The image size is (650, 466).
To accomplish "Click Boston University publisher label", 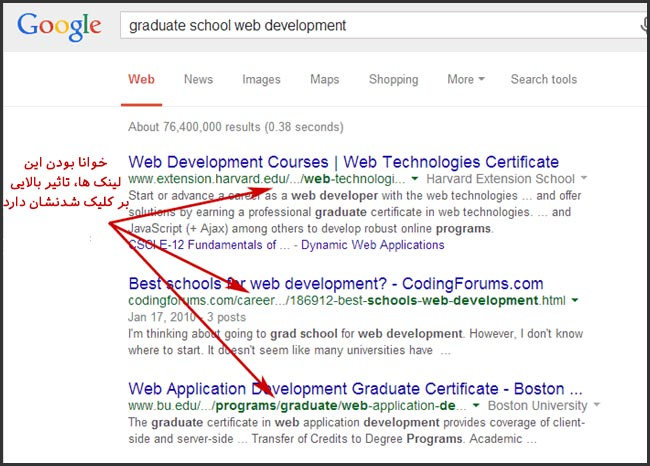I will 537,405.
